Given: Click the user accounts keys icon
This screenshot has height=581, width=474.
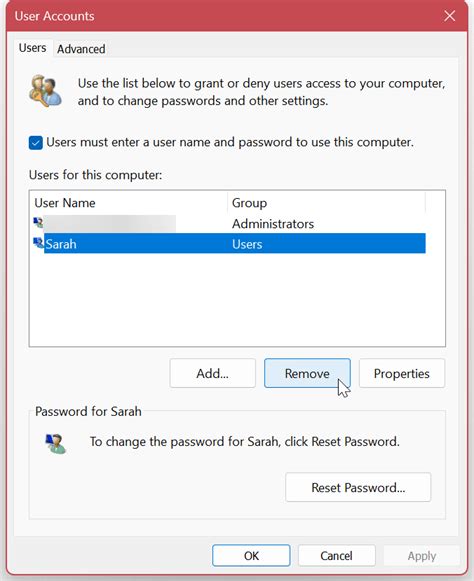Looking at the screenshot, I should [46, 91].
